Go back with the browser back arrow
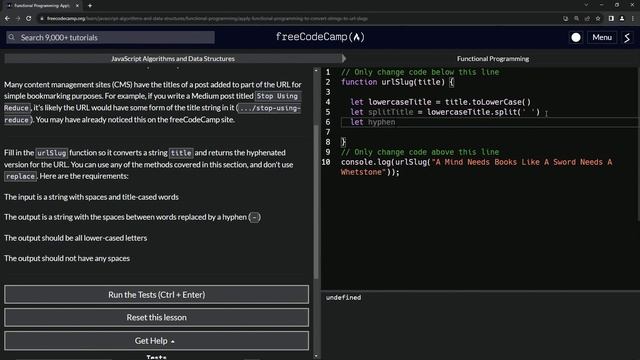640x360 pixels. click(7, 18)
